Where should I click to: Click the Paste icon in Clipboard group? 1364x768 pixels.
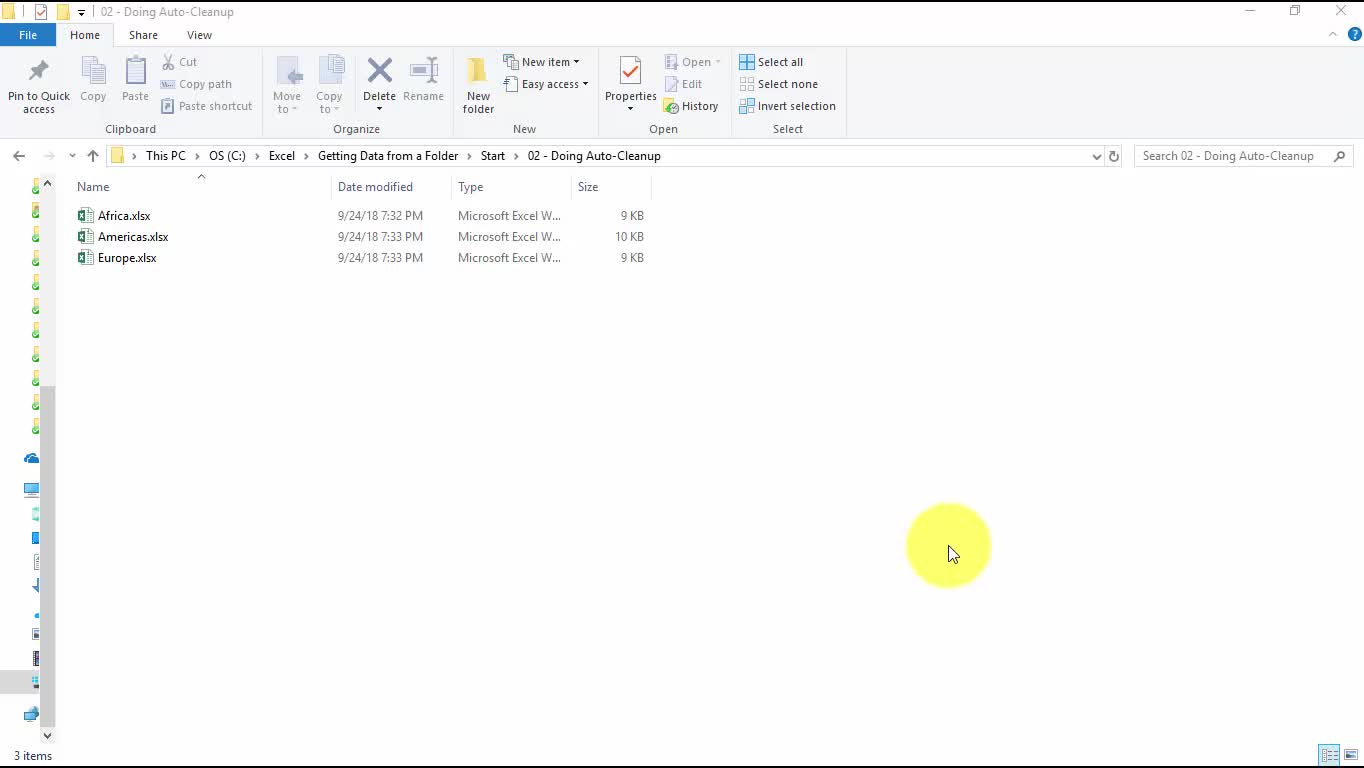tap(135, 72)
